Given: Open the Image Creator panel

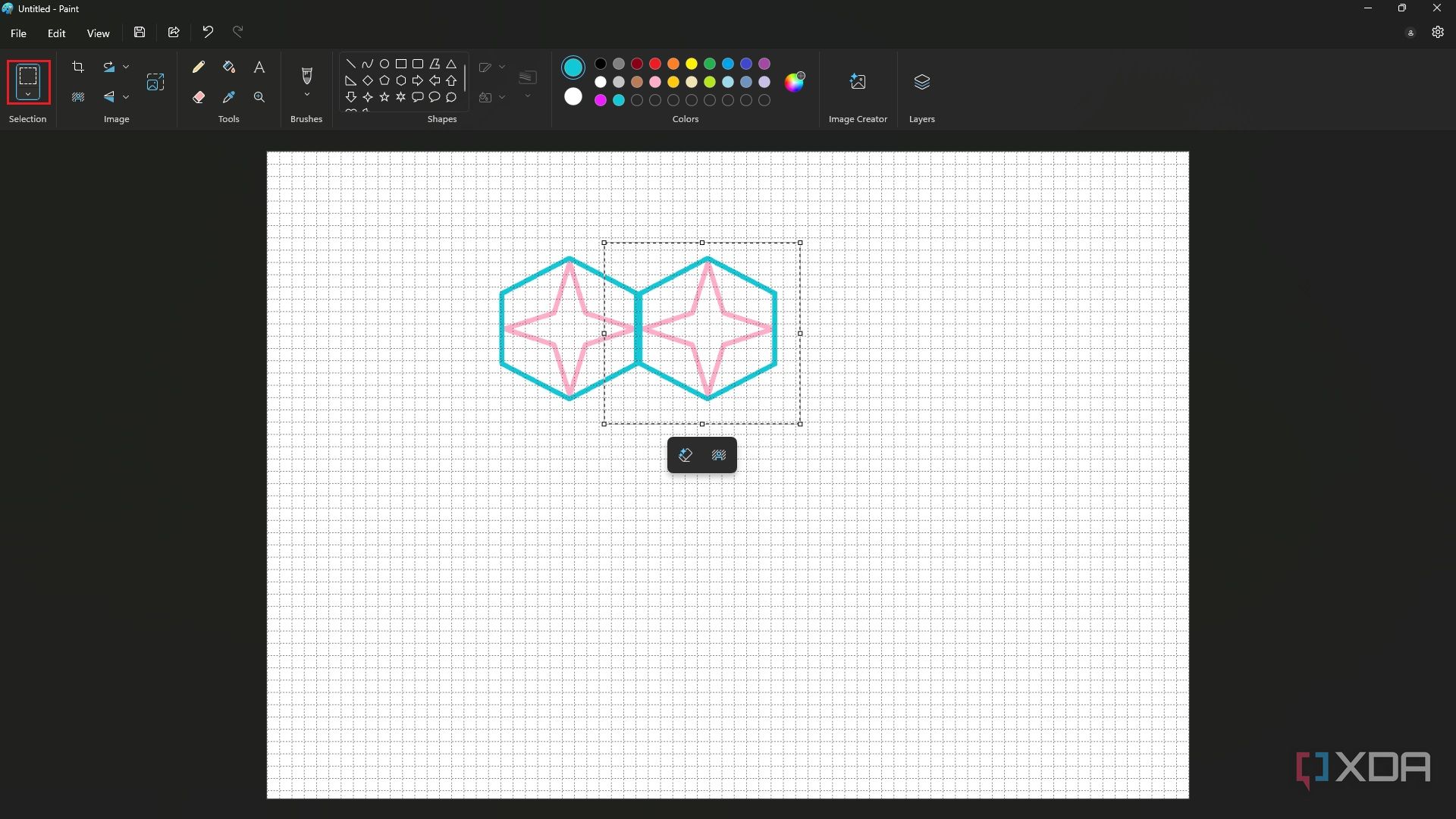Looking at the screenshot, I should tap(858, 82).
